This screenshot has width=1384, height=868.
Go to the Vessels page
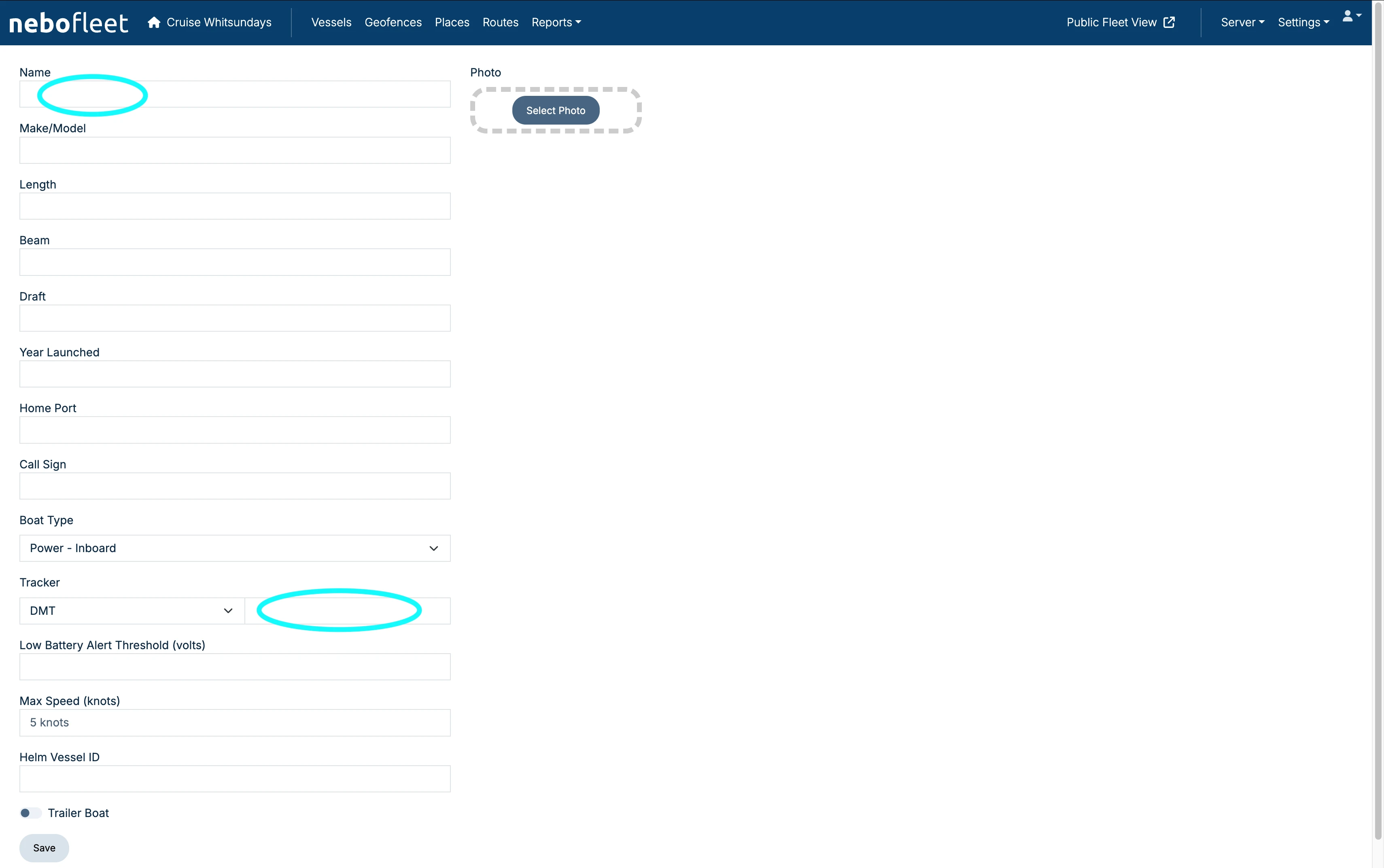[331, 22]
